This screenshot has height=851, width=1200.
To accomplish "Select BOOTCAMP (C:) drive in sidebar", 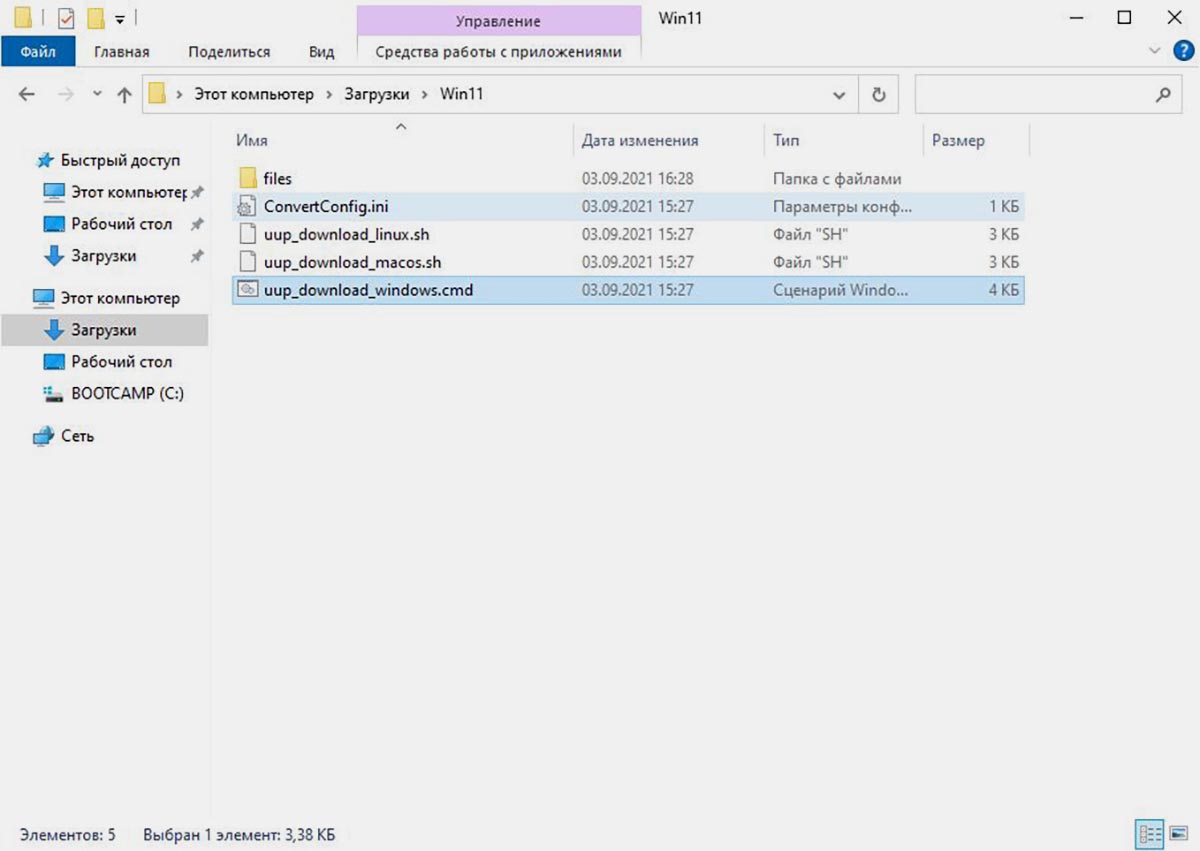I will click(127, 393).
